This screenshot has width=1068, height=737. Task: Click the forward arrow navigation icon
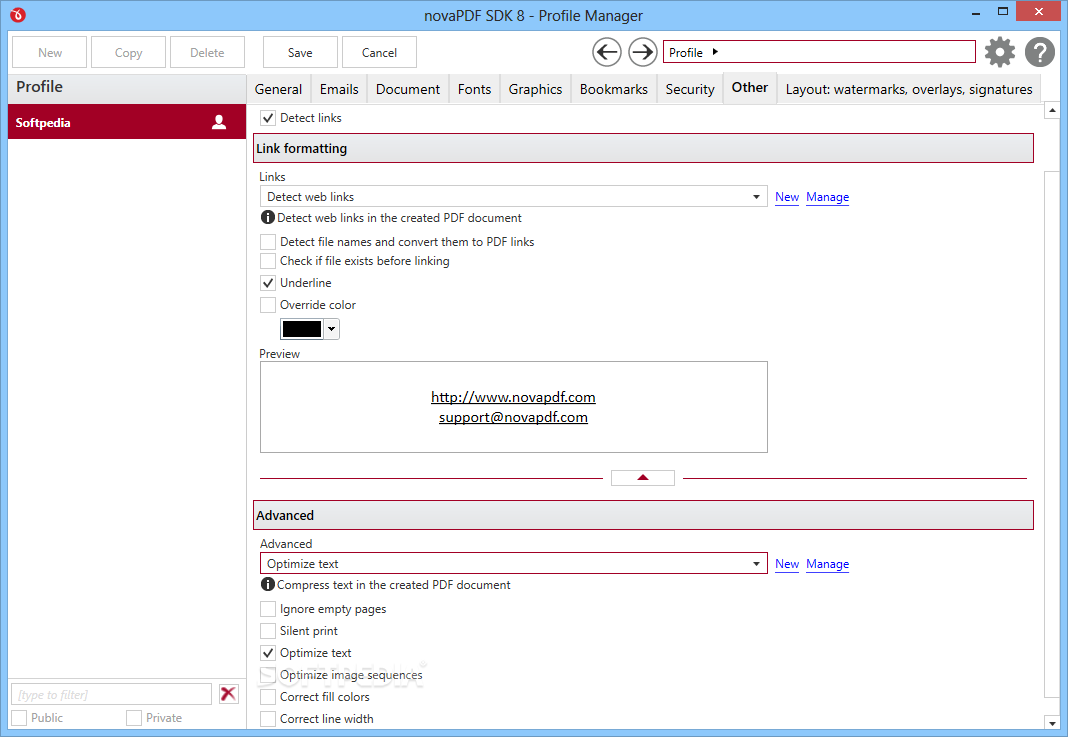pyautogui.click(x=642, y=52)
